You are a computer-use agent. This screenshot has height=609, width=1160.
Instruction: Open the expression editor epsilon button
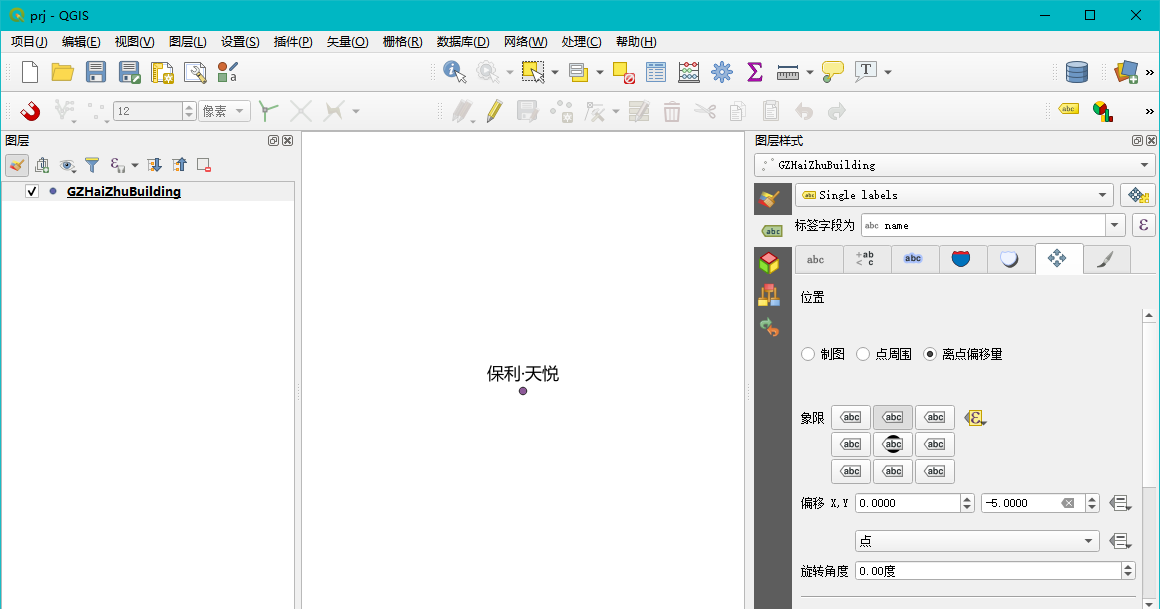click(1144, 225)
